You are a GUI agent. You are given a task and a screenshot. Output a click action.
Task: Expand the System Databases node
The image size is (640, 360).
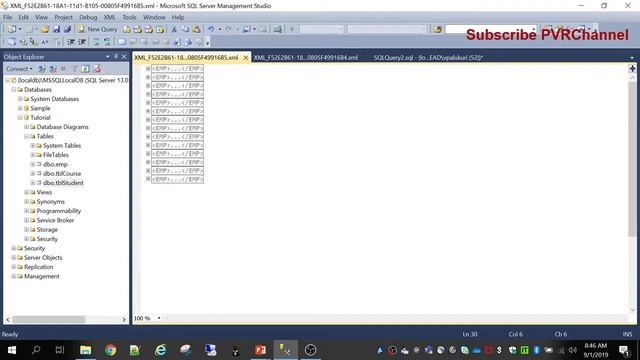[x=20, y=99]
